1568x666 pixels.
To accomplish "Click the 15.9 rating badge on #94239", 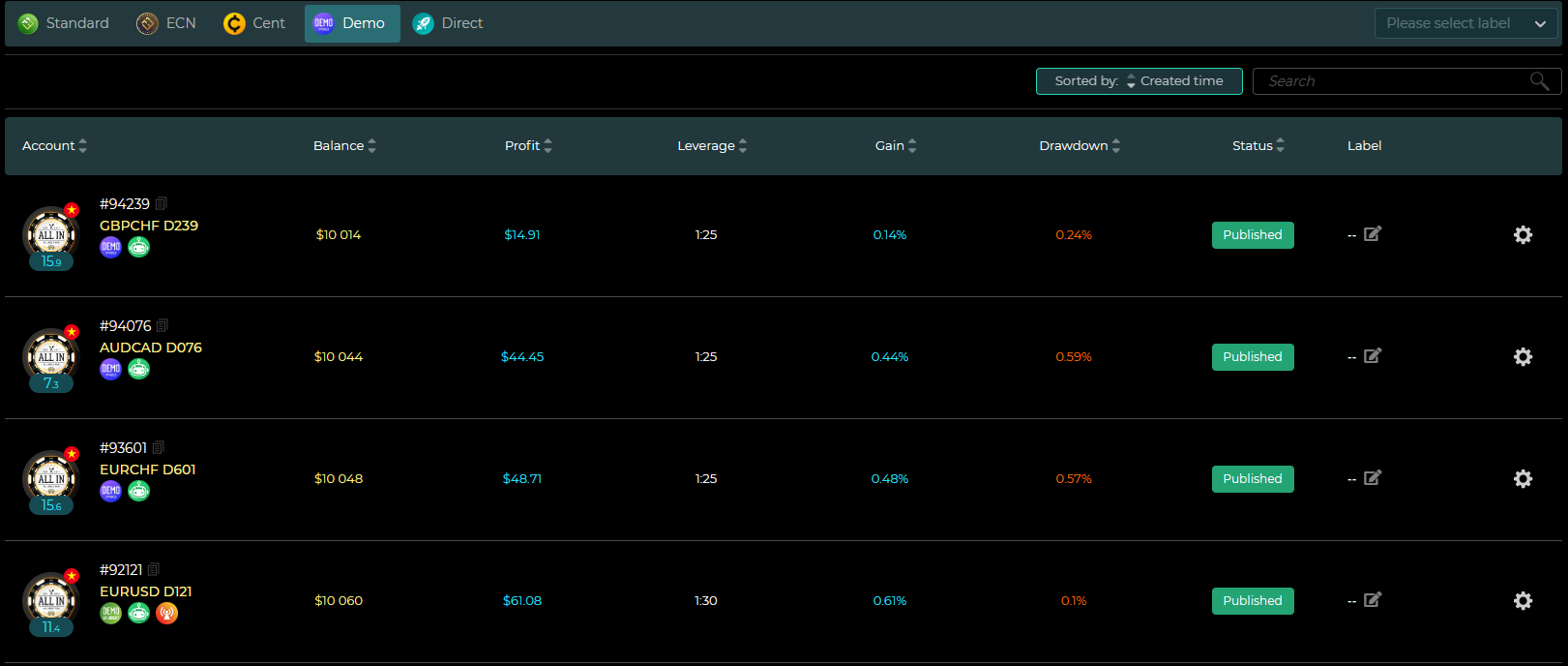I will pos(51,261).
